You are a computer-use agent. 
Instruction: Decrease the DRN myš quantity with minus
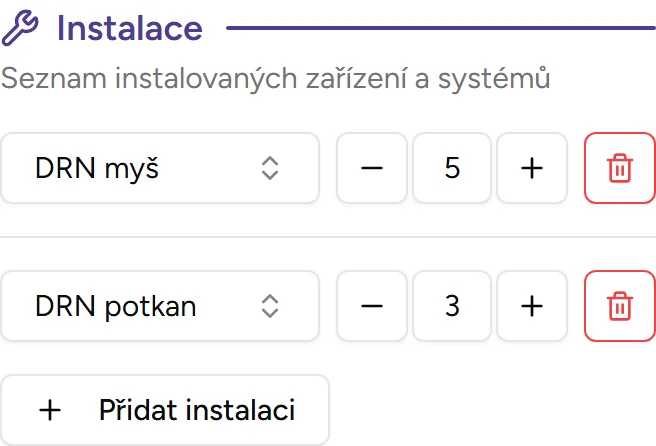click(372, 168)
